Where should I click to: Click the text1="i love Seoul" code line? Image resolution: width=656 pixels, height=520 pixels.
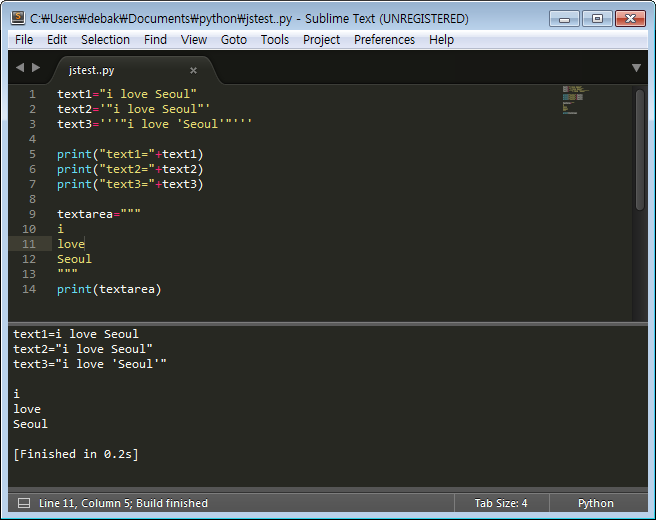127,94
